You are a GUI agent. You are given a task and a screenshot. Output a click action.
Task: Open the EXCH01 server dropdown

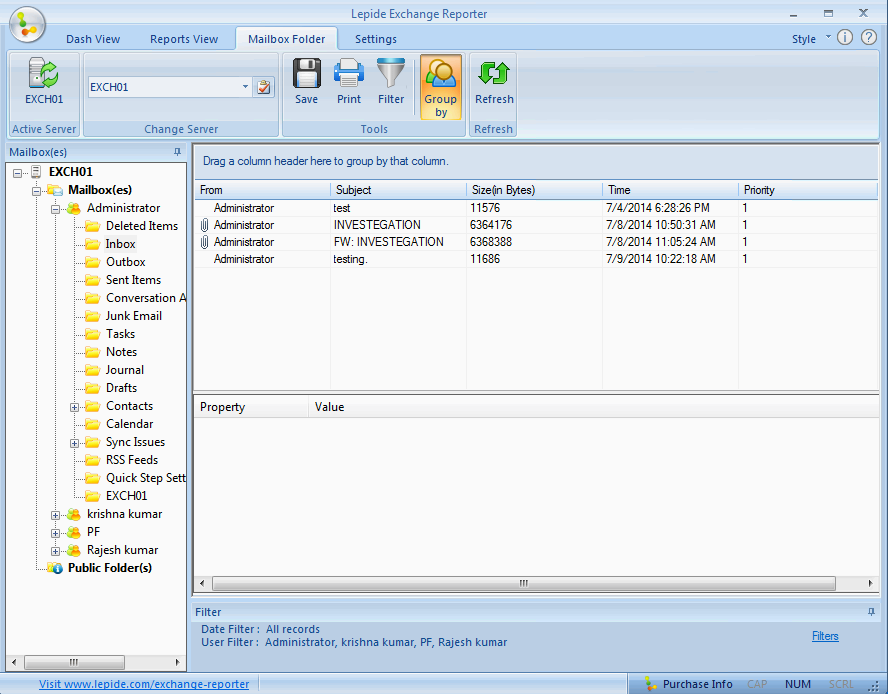coord(245,87)
